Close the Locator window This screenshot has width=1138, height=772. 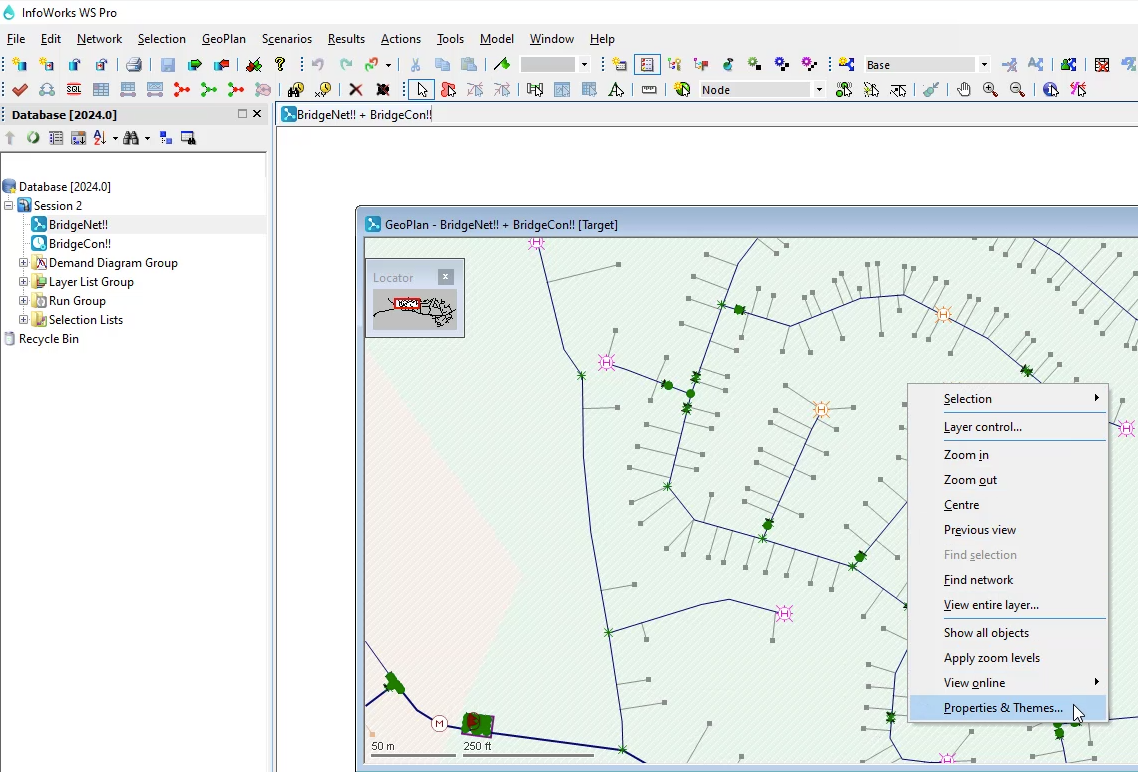coord(446,277)
